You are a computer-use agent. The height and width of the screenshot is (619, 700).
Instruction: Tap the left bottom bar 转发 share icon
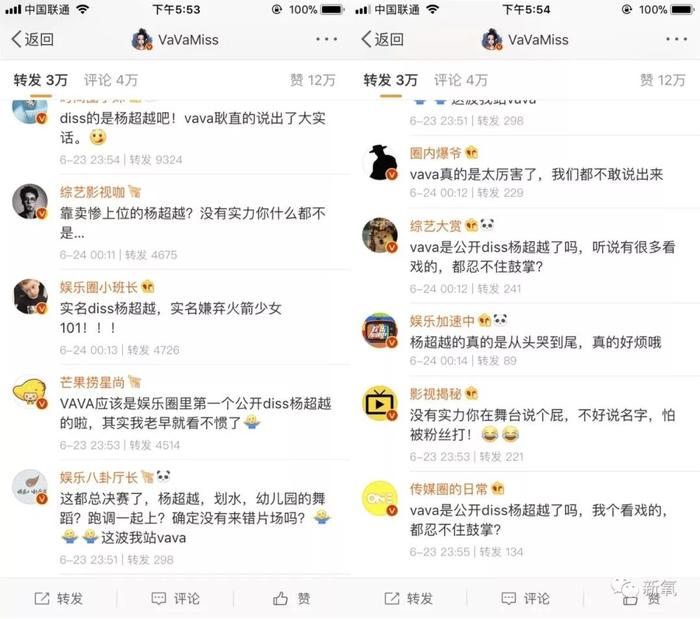click(x=42, y=598)
